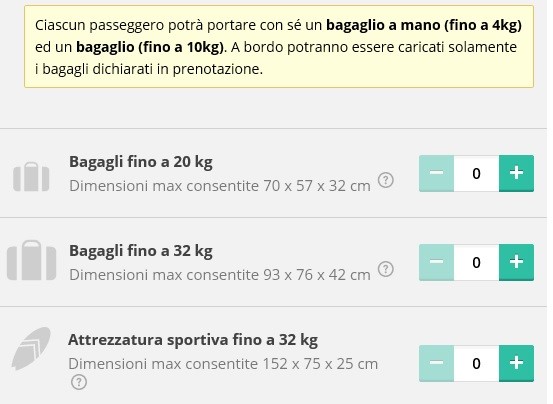The width and height of the screenshot is (553, 404).
Task: Decrease the 20 kg baggage count
Action: 436,173
